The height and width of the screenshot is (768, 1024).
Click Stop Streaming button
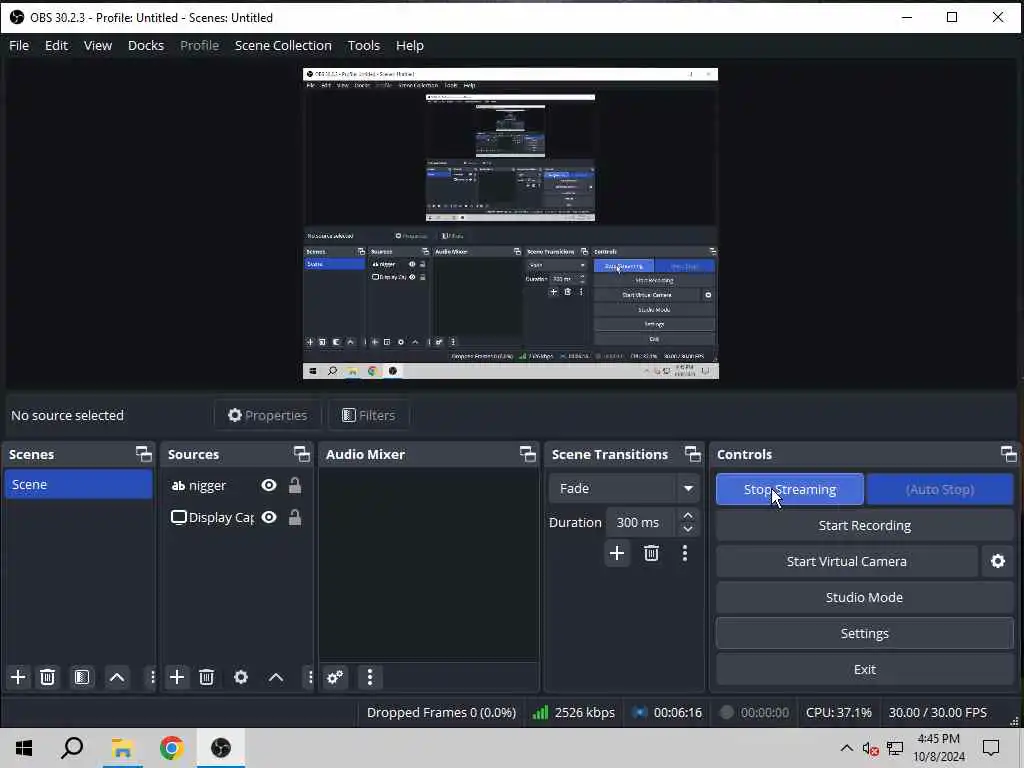point(790,489)
